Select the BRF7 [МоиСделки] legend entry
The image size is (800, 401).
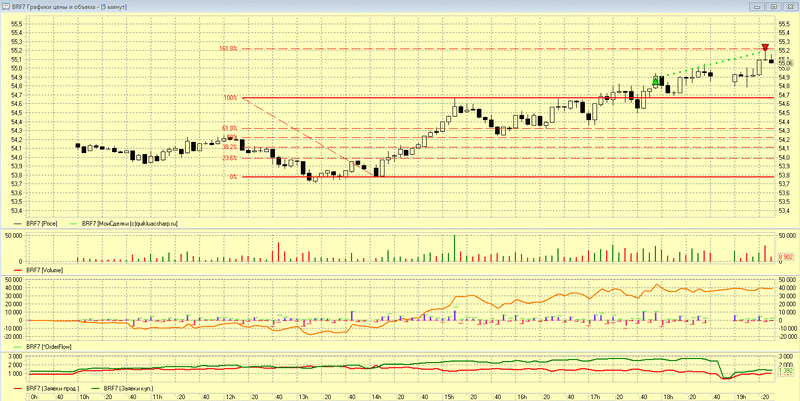click(x=124, y=223)
